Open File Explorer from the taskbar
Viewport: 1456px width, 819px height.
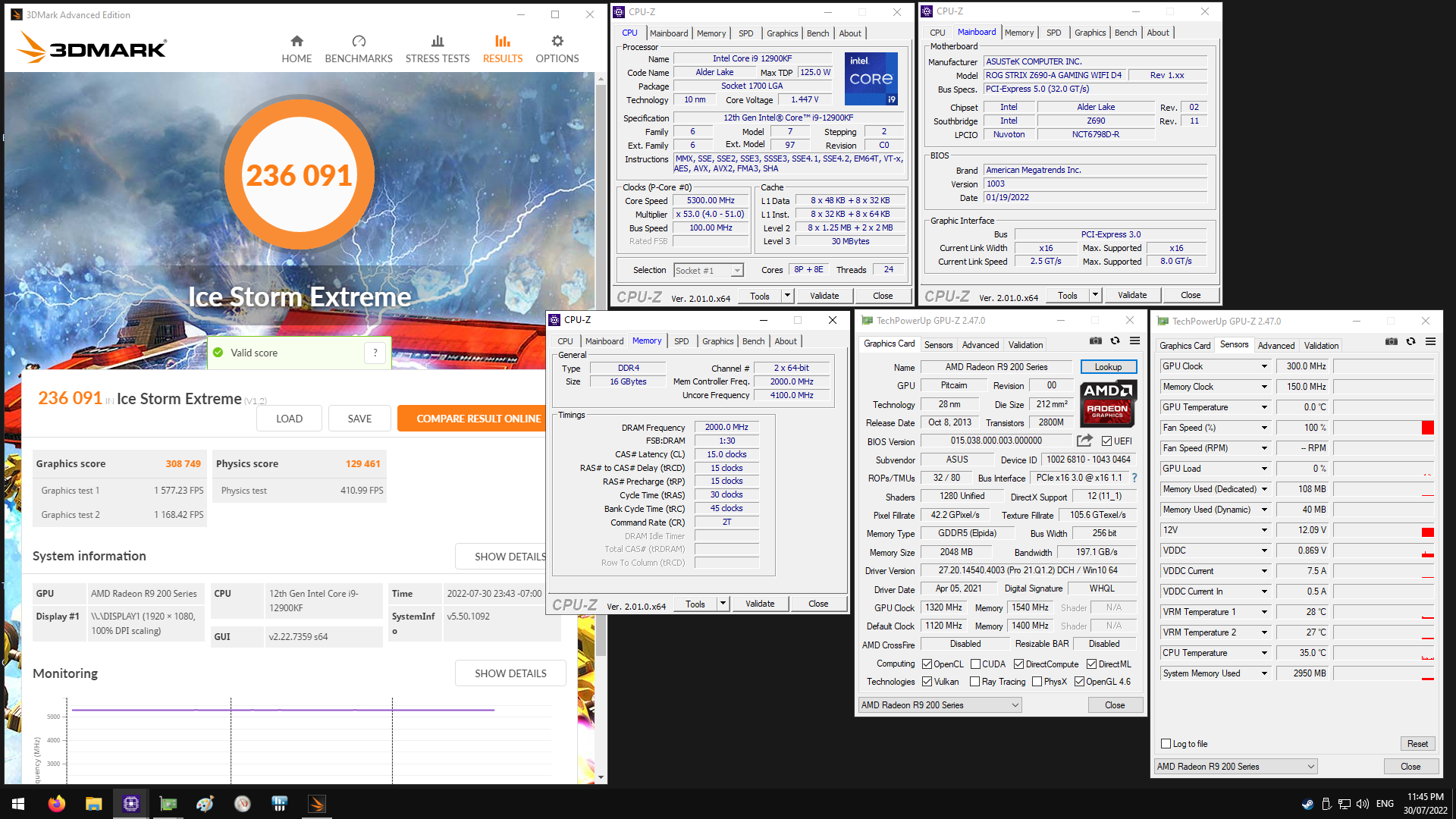click(93, 804)
